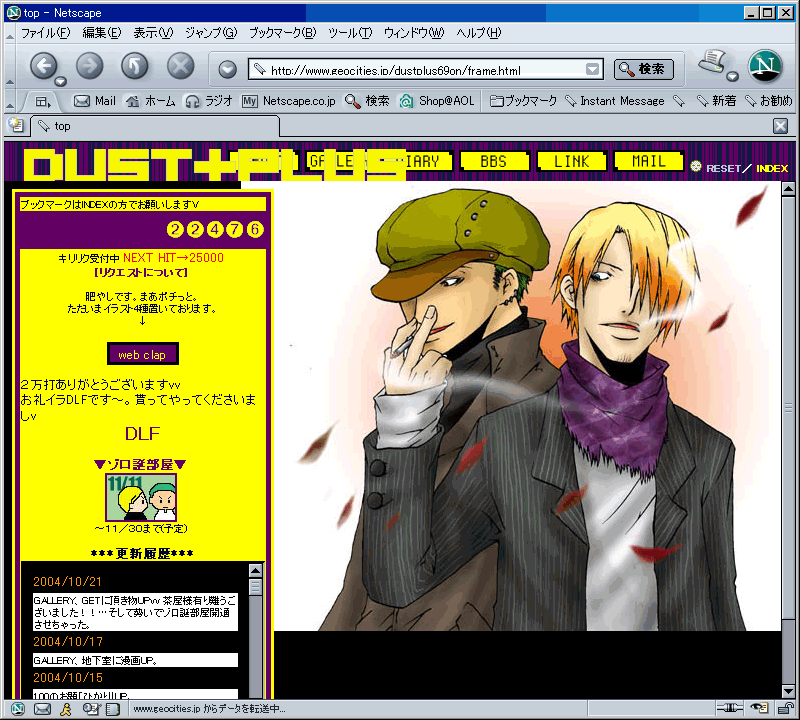Expand the URL history dropdown arrow
The height and width of the screenshot is (720, 800).
pos(592,69)
